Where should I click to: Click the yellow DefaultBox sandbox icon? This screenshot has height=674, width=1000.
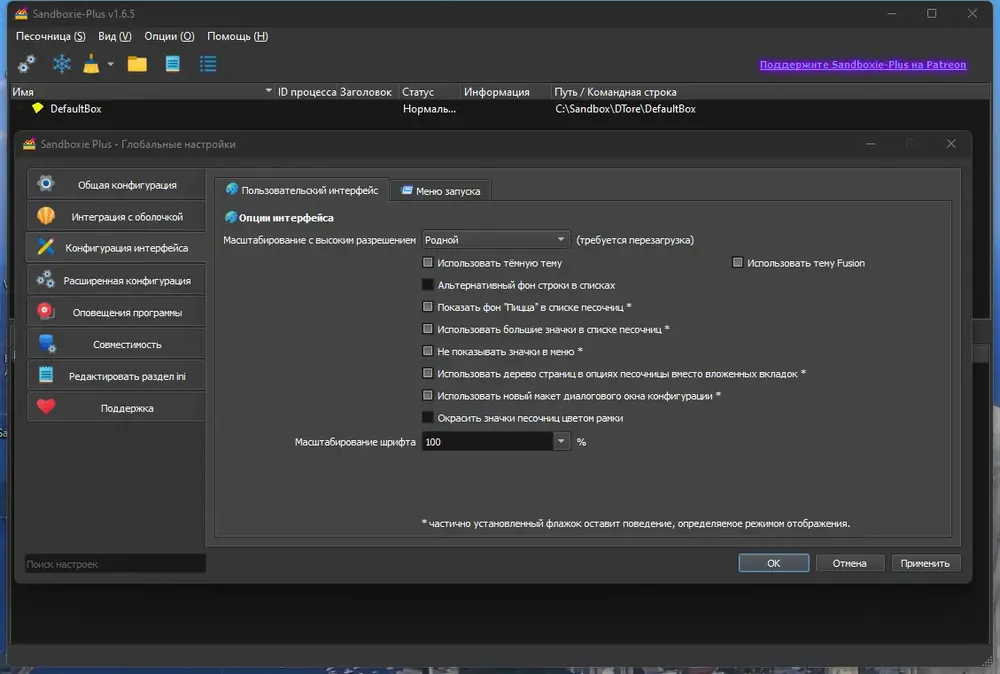[x=38, y=108]
